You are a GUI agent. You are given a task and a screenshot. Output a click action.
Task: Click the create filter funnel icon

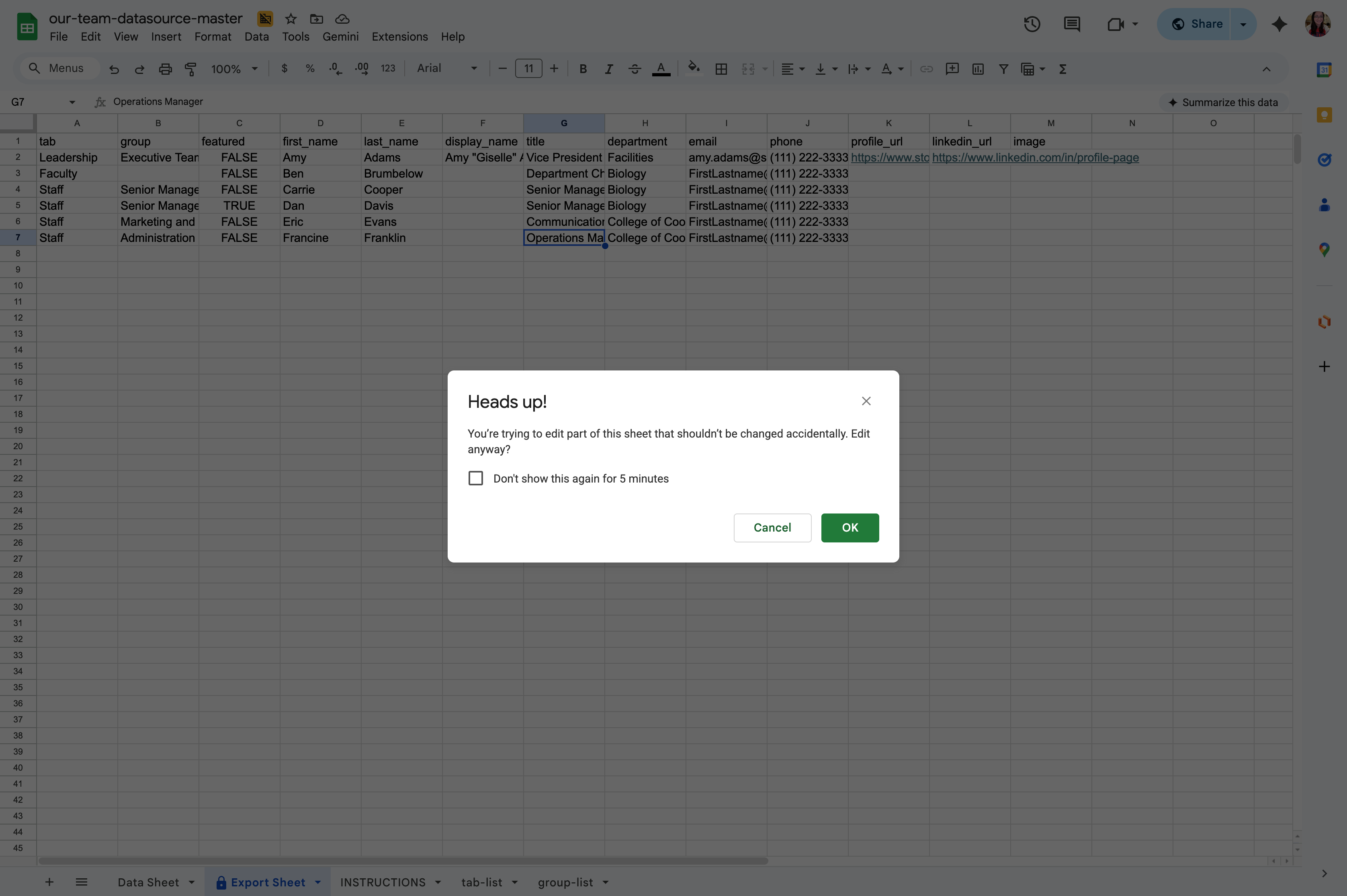(1003, 69)
